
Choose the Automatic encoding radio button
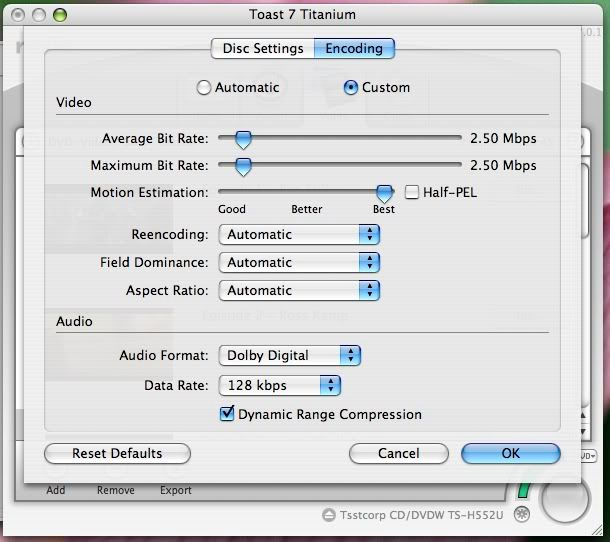(204, 88)
